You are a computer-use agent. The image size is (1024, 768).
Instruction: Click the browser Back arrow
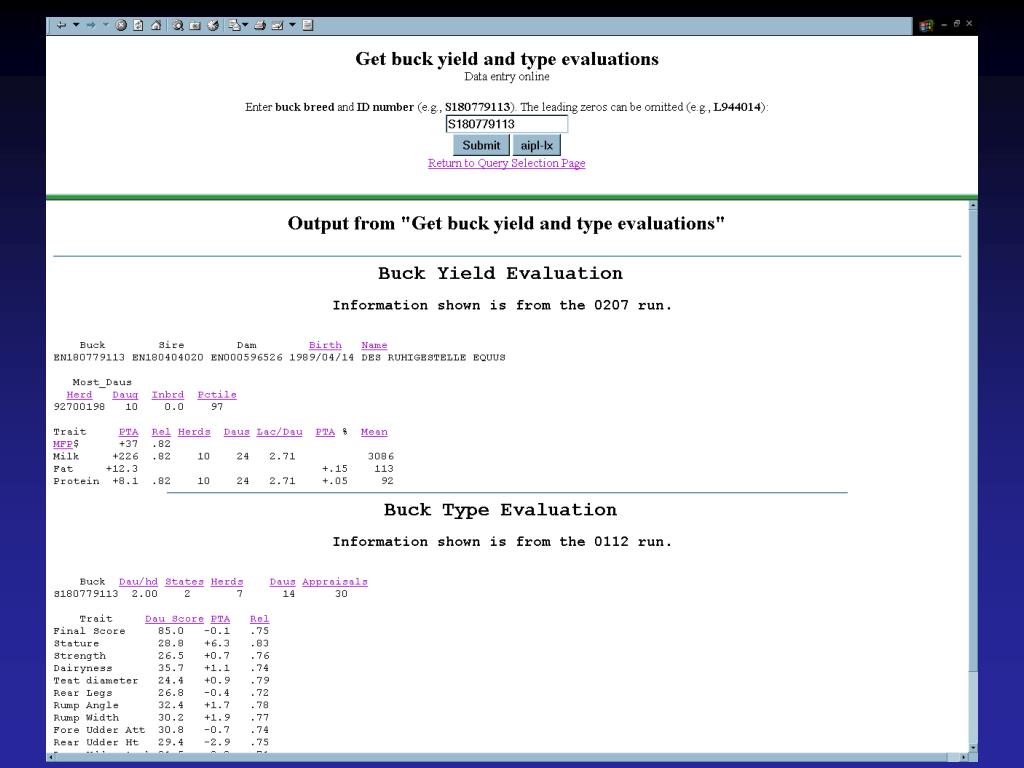[x=61, y=25]
